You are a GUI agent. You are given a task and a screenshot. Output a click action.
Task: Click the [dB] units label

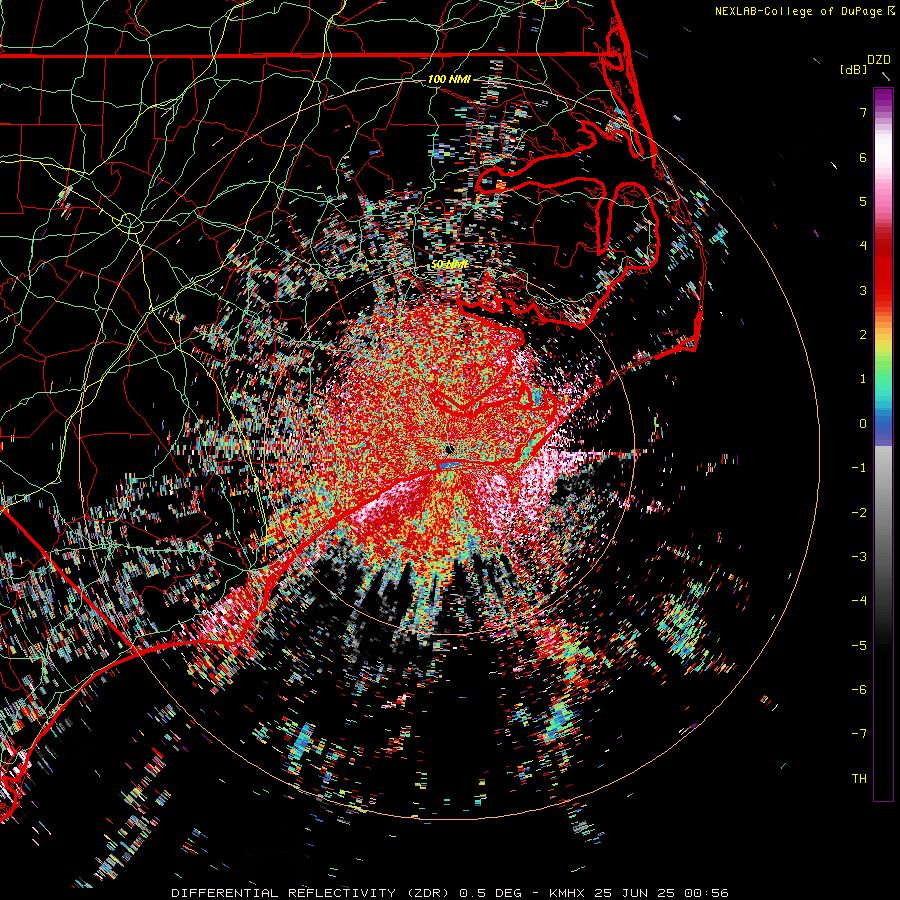[854, 70]
